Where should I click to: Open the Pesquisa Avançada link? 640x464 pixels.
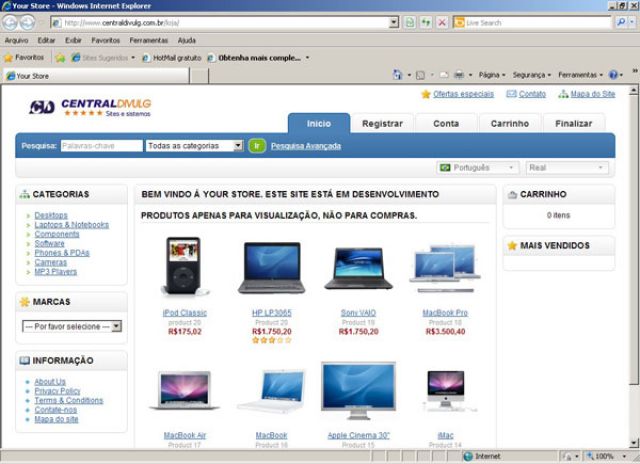click(306, 146)
